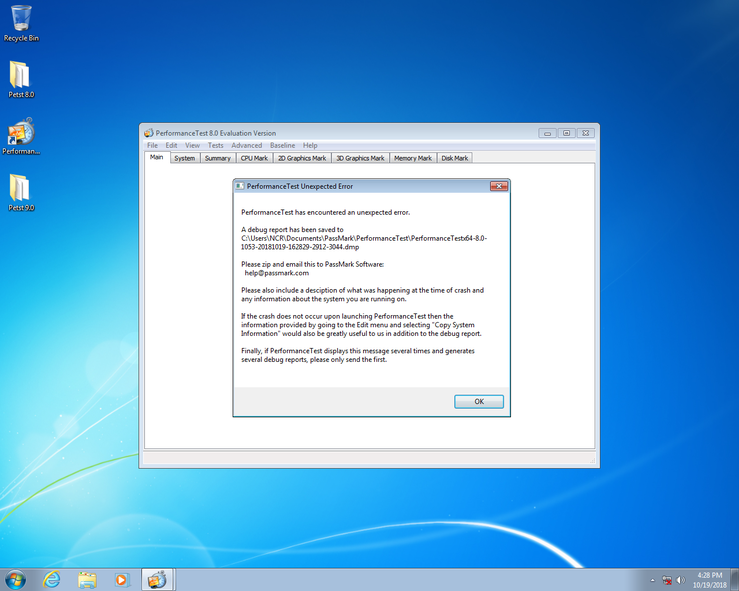This screenshot has width=739, height=591.
Task: Switch to the Memory Mark tab
Action: pos(413,158)
